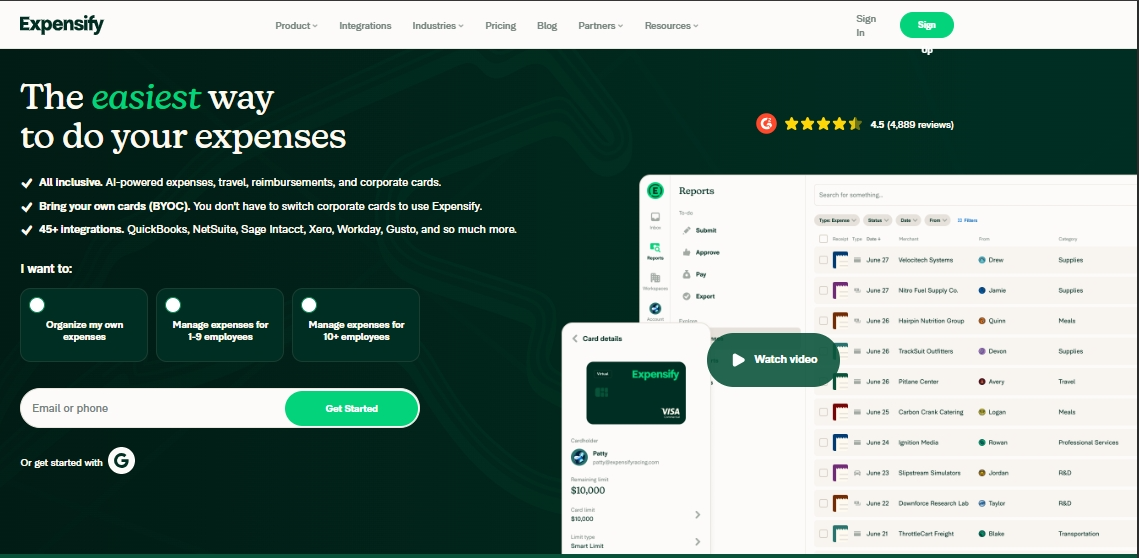The height and width of the screenshot is (558, 1139).
Task: Click the Pay money bag icon
Action: click(686, 275)
